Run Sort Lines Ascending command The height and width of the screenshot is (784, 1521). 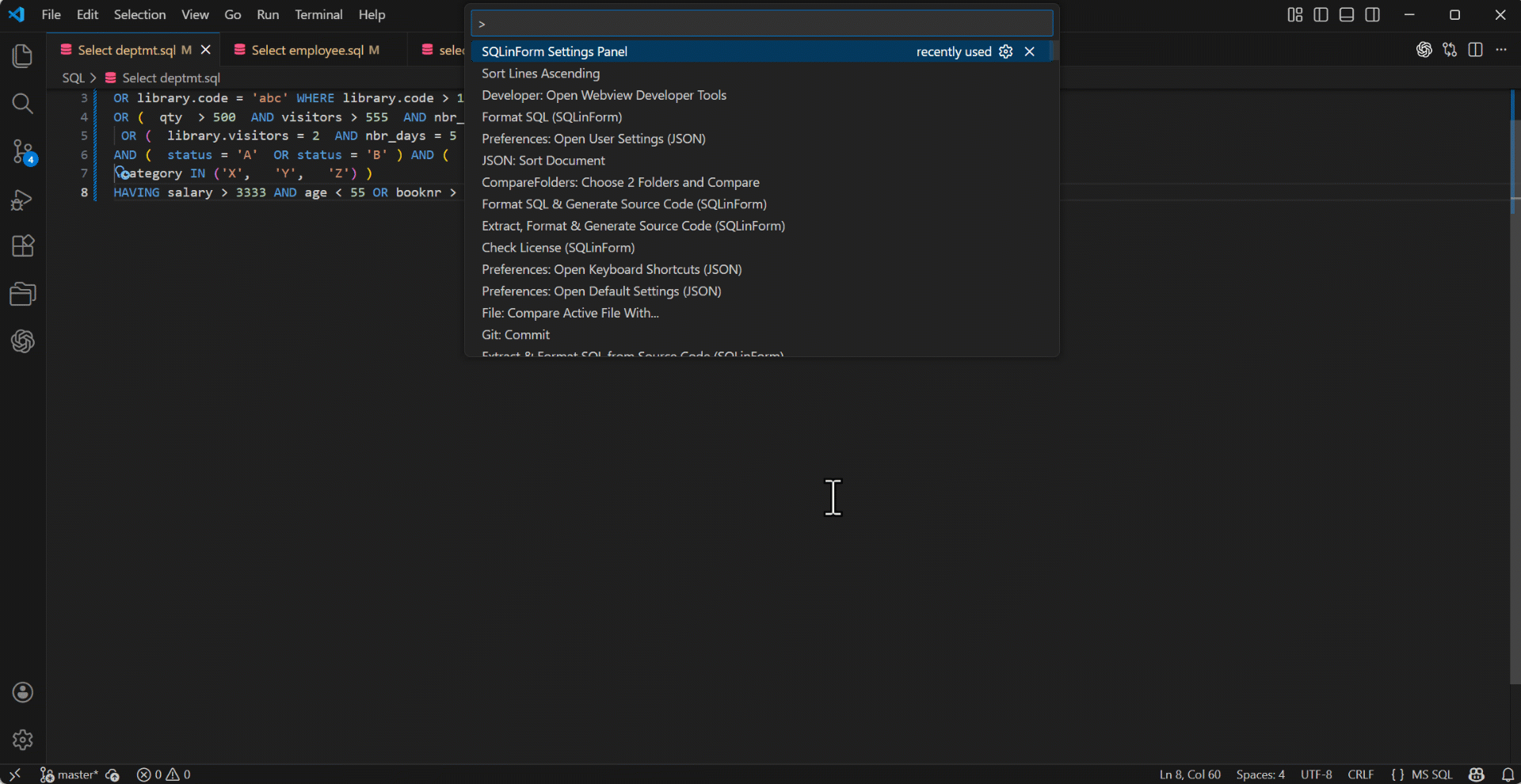762,73
